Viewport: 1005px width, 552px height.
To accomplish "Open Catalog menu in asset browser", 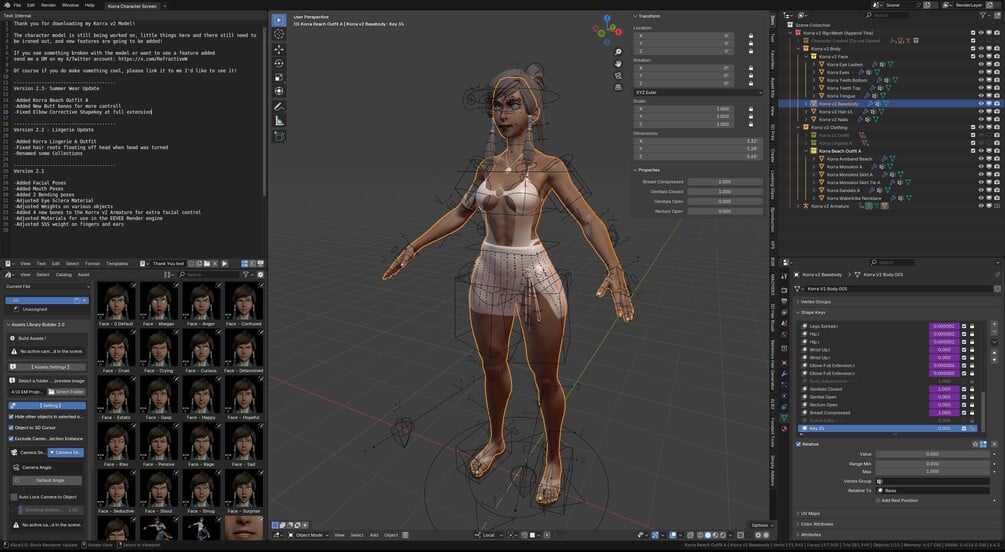I will coord(64,274).
